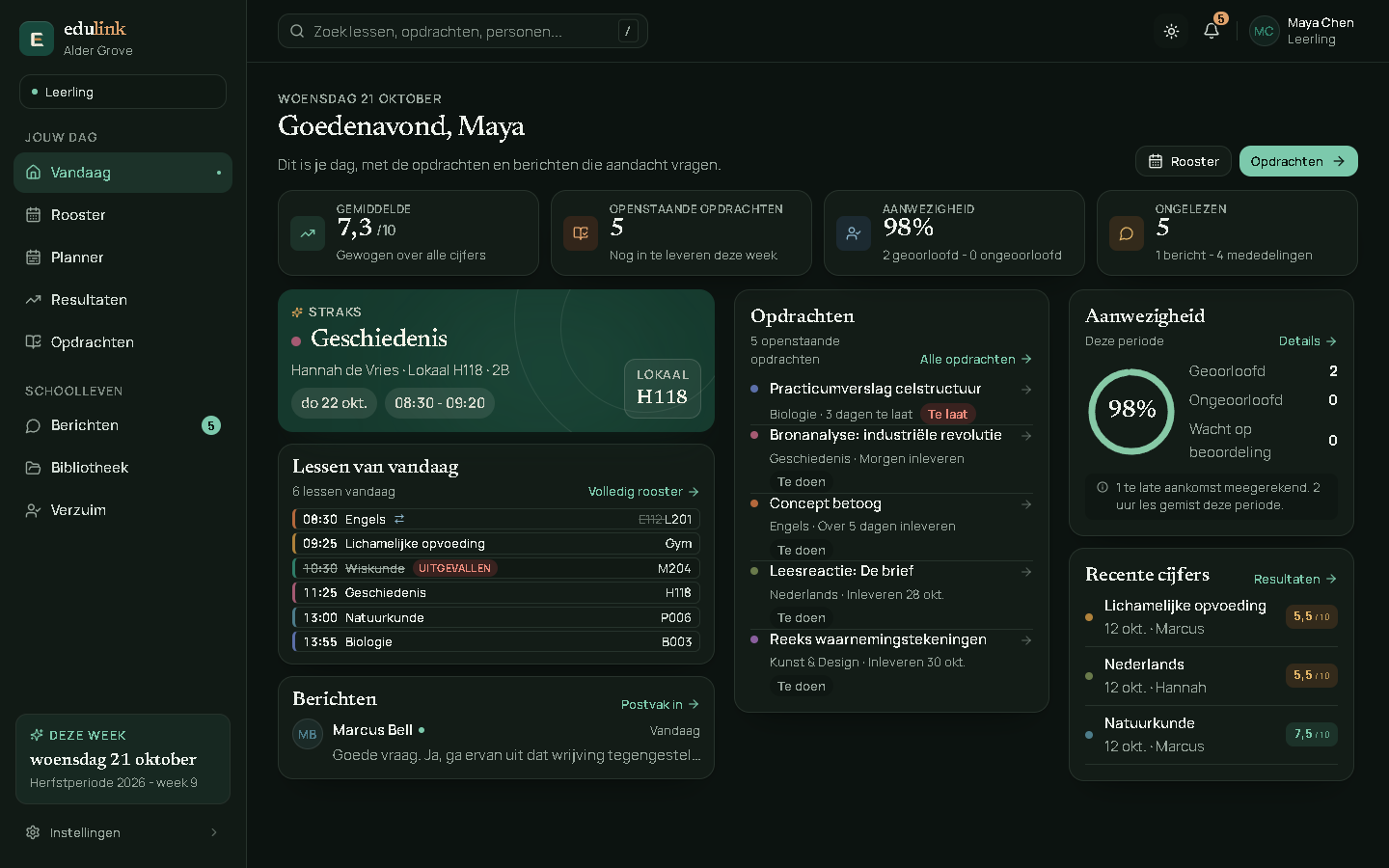The height and width of the screenshot is (868, 1389).
Task: Open Opdrachten in the sidebar
Action: tap(123, 342)
